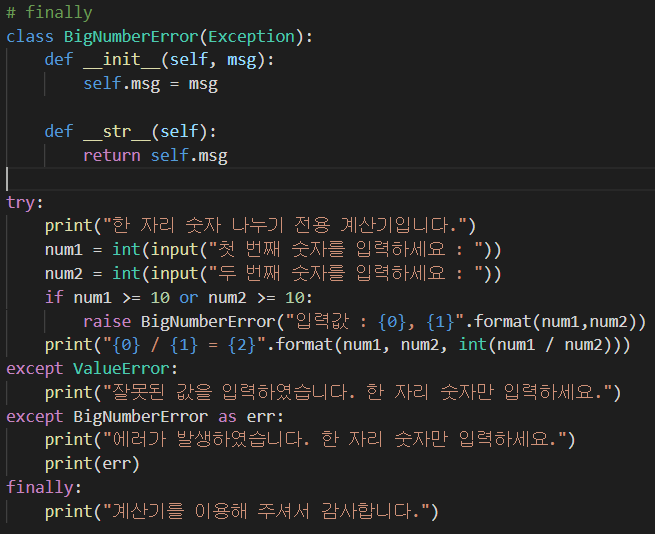Click the '# finally' comment line
This screenshot has height=534, width=655.
pyautogui.click(x=49, y=13)
